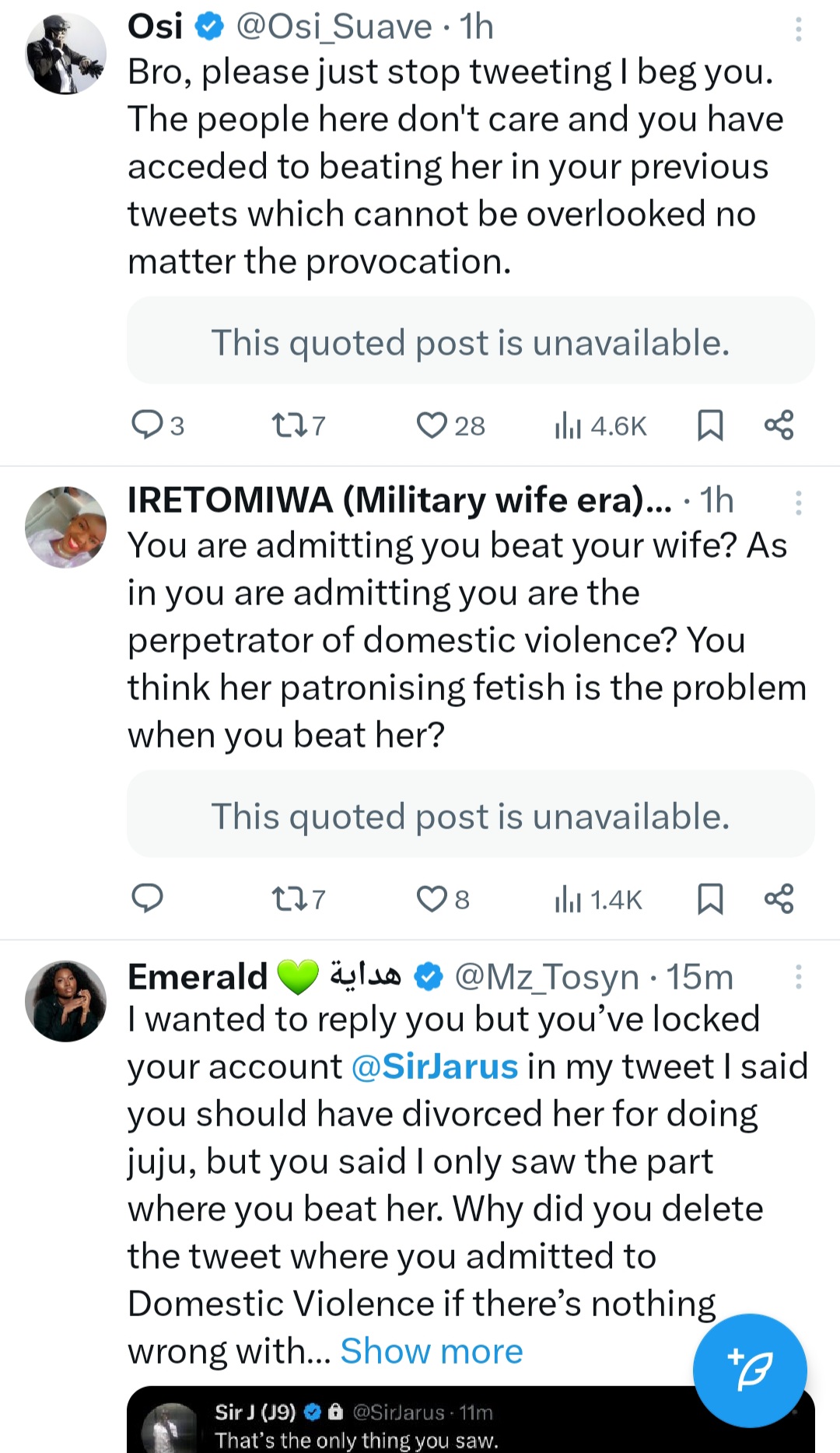Expand Emerald's tweet with Show more
Image resolution: width=840 pixels, height=1453 pixels.
pos(432,1351)
